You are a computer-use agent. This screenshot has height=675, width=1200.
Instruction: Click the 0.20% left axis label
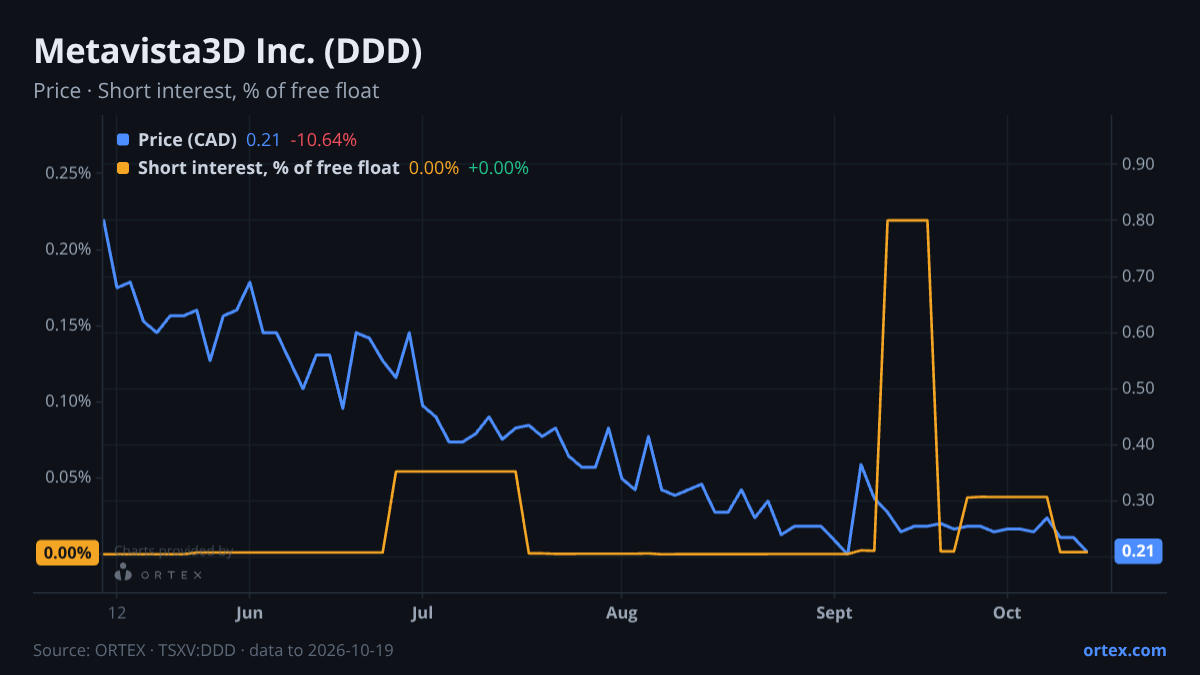(68, 249)
